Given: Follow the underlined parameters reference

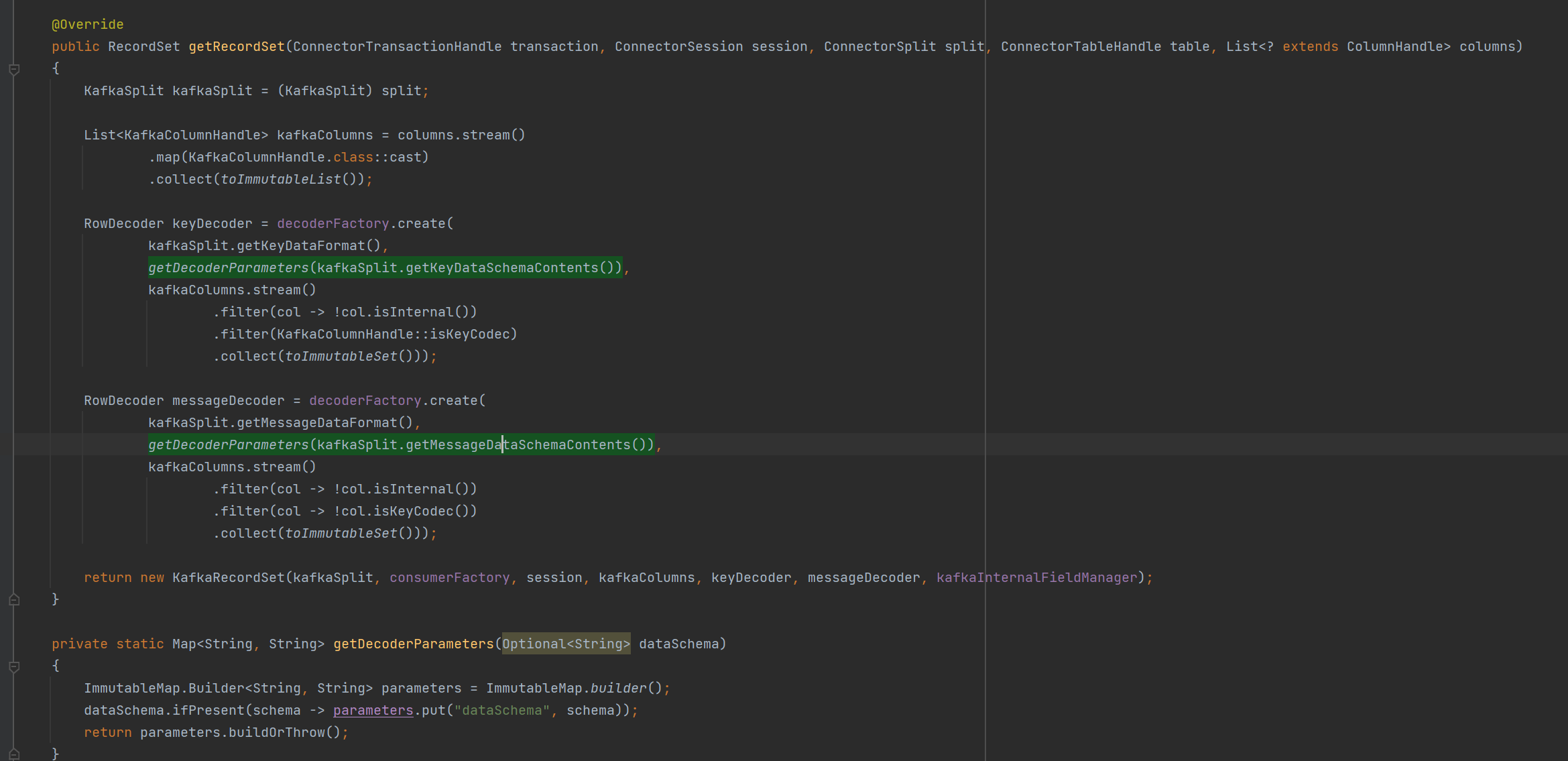Looking at the screenshot, I should point(373,710).
